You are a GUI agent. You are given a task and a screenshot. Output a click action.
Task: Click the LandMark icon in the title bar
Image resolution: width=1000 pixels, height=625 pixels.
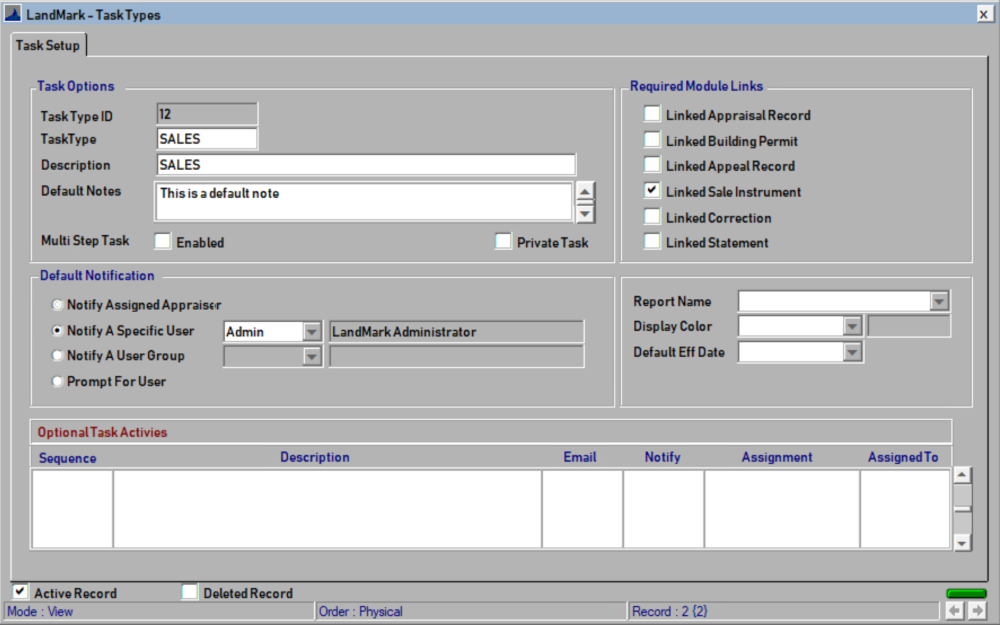point(14,13)
